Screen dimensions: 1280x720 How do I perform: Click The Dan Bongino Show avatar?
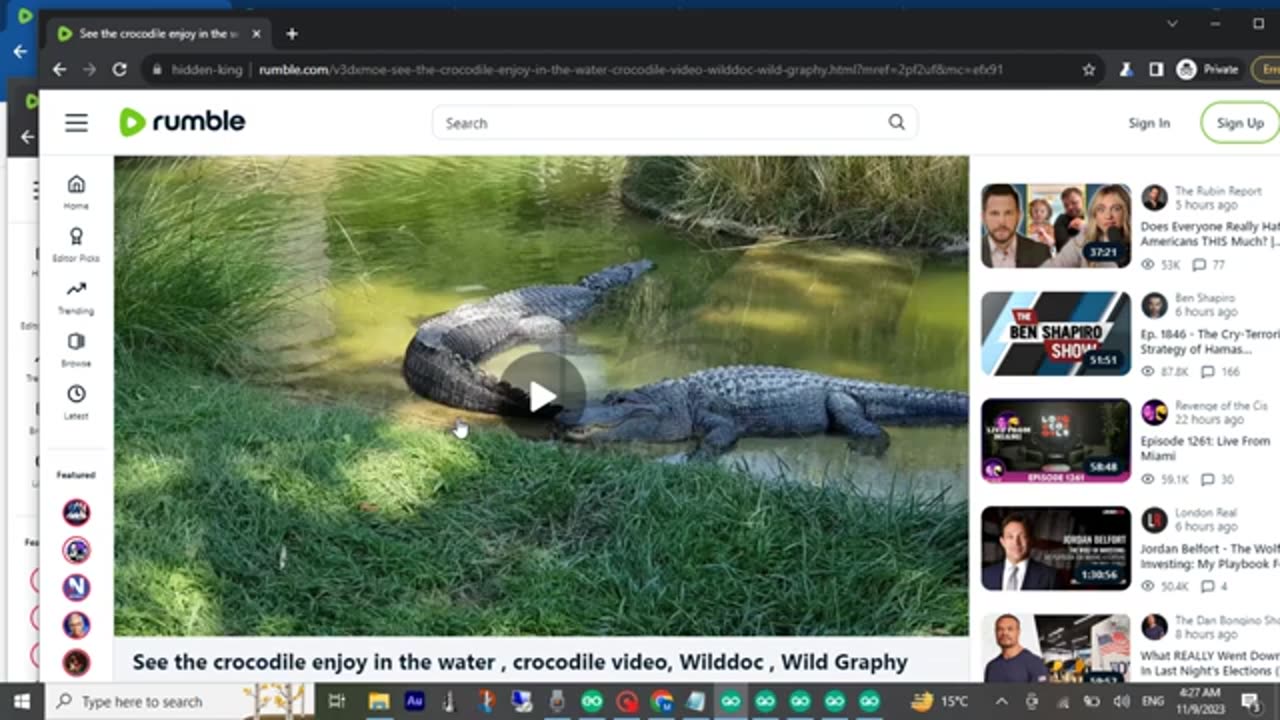(x=1154, y=627)
